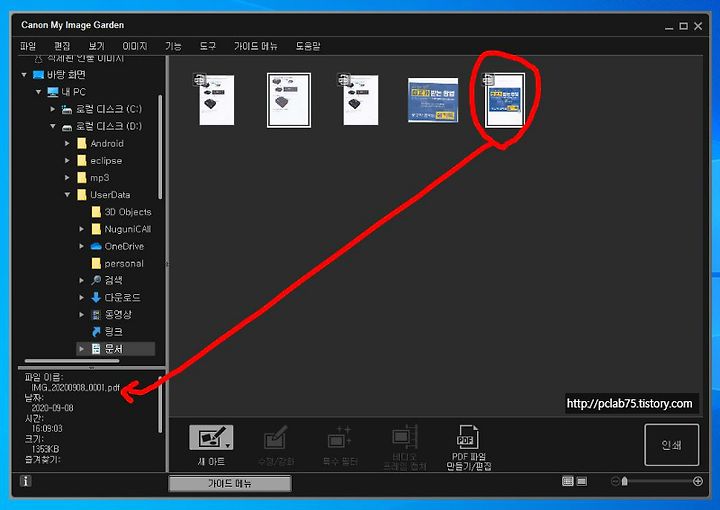Open the 편집 menu
Viewport: 720px width, 510px height.
pyautogui.click(x=62, y=46)
